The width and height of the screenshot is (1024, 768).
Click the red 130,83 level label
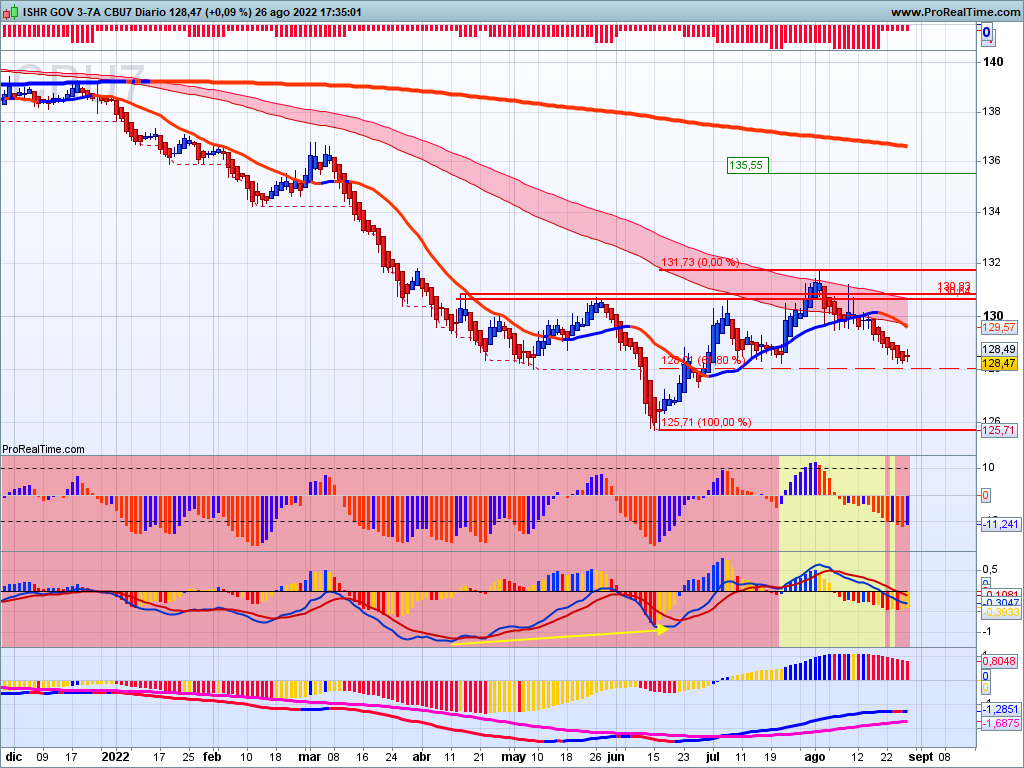(953, 286)
